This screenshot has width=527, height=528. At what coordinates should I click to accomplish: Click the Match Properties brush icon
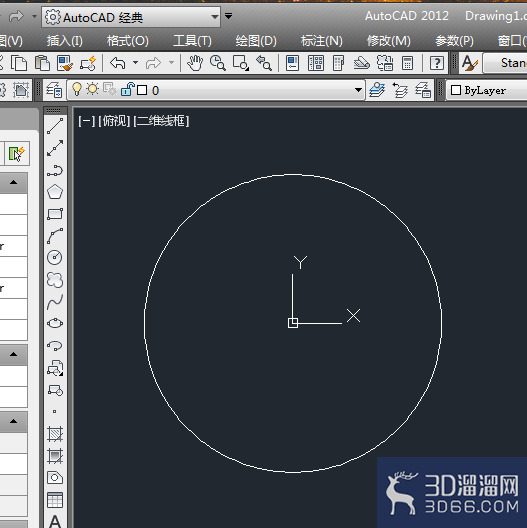click(x=65, y=63)
